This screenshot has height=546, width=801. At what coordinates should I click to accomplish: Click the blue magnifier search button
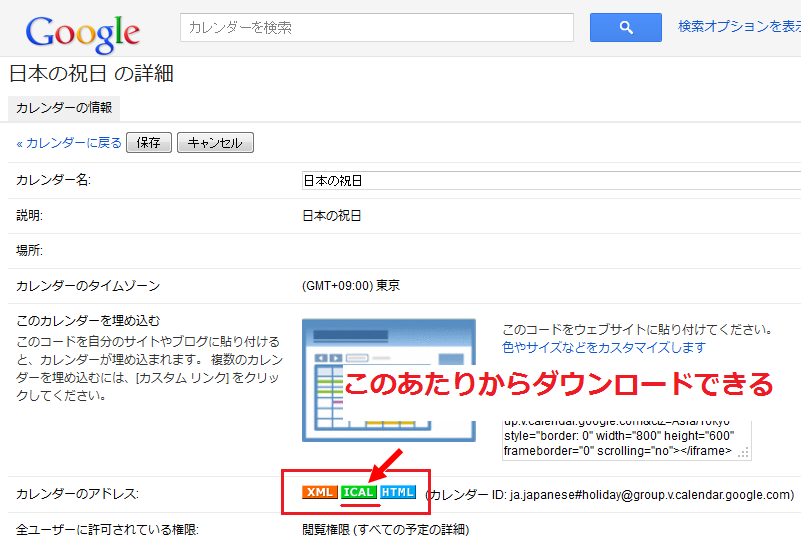click(625, 28)
